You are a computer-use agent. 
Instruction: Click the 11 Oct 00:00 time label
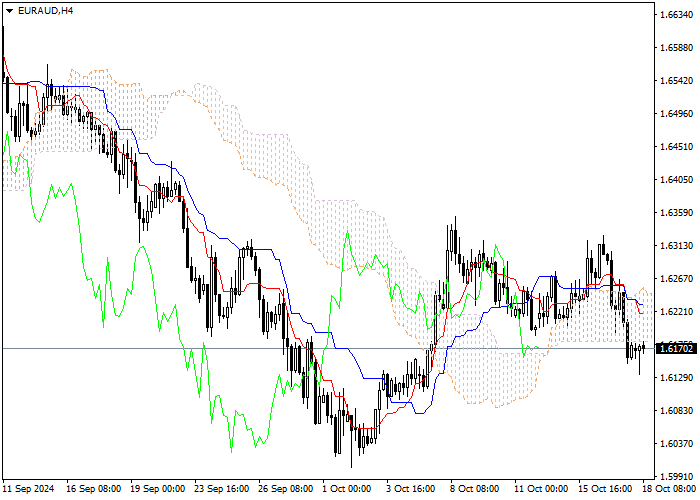coord(541,489)
